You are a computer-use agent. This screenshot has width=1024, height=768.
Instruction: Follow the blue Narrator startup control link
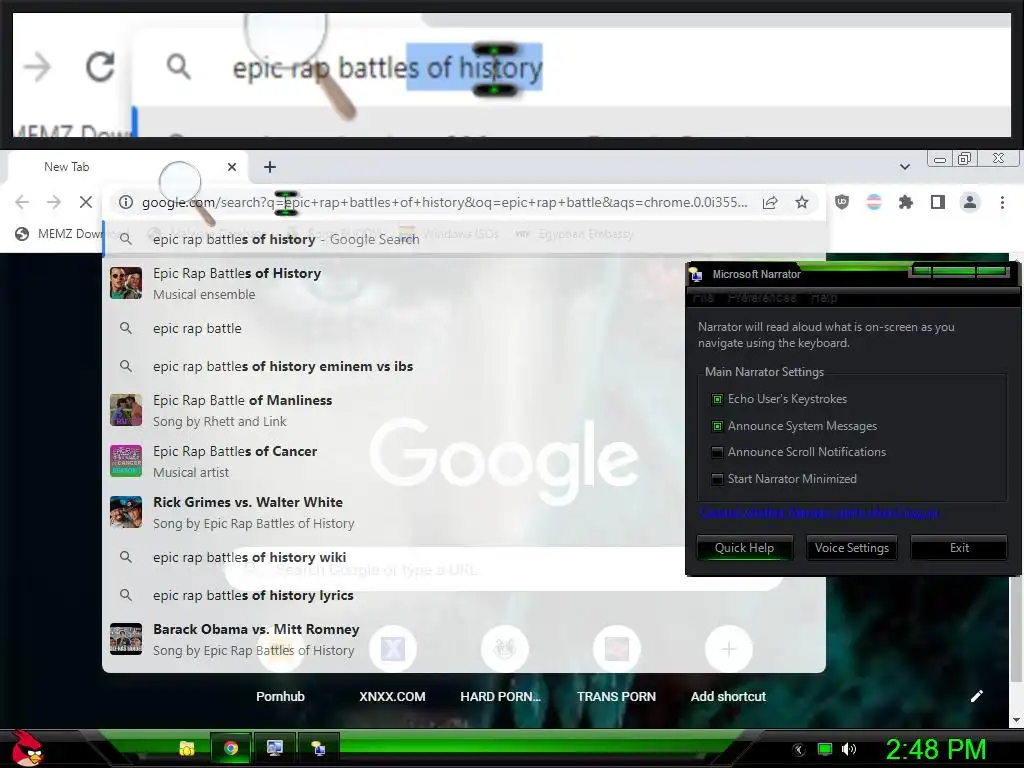tap(819, 513)
